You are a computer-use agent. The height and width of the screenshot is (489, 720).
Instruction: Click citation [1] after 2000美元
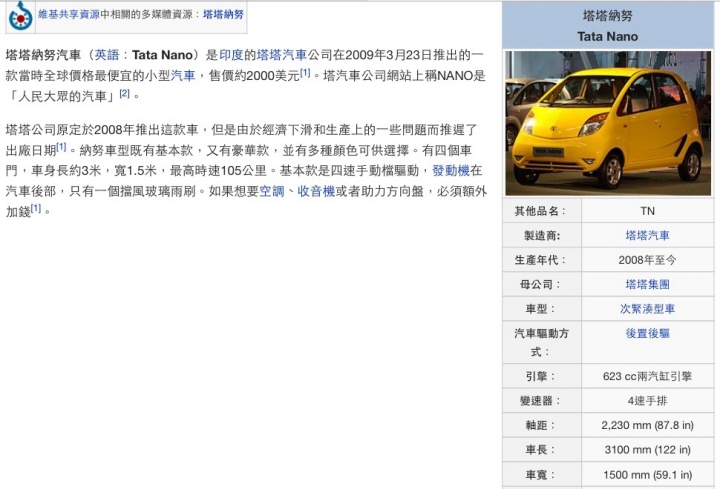point(306,73)
